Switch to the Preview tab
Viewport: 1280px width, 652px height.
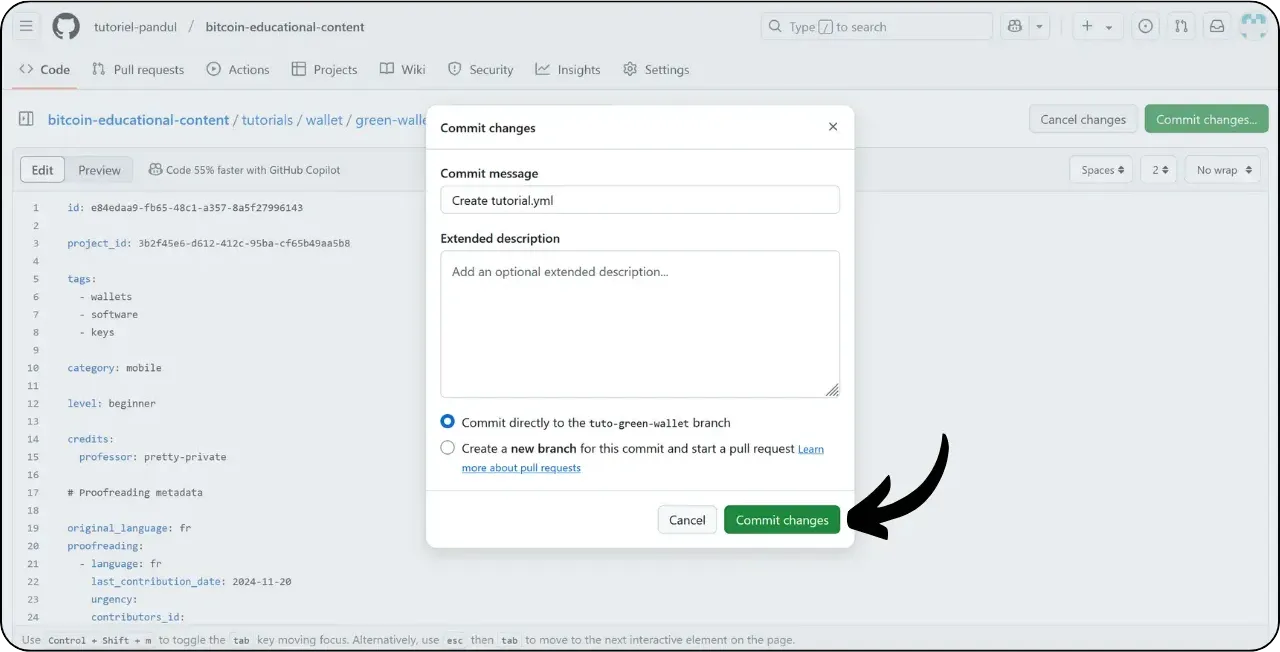point(99,169)
